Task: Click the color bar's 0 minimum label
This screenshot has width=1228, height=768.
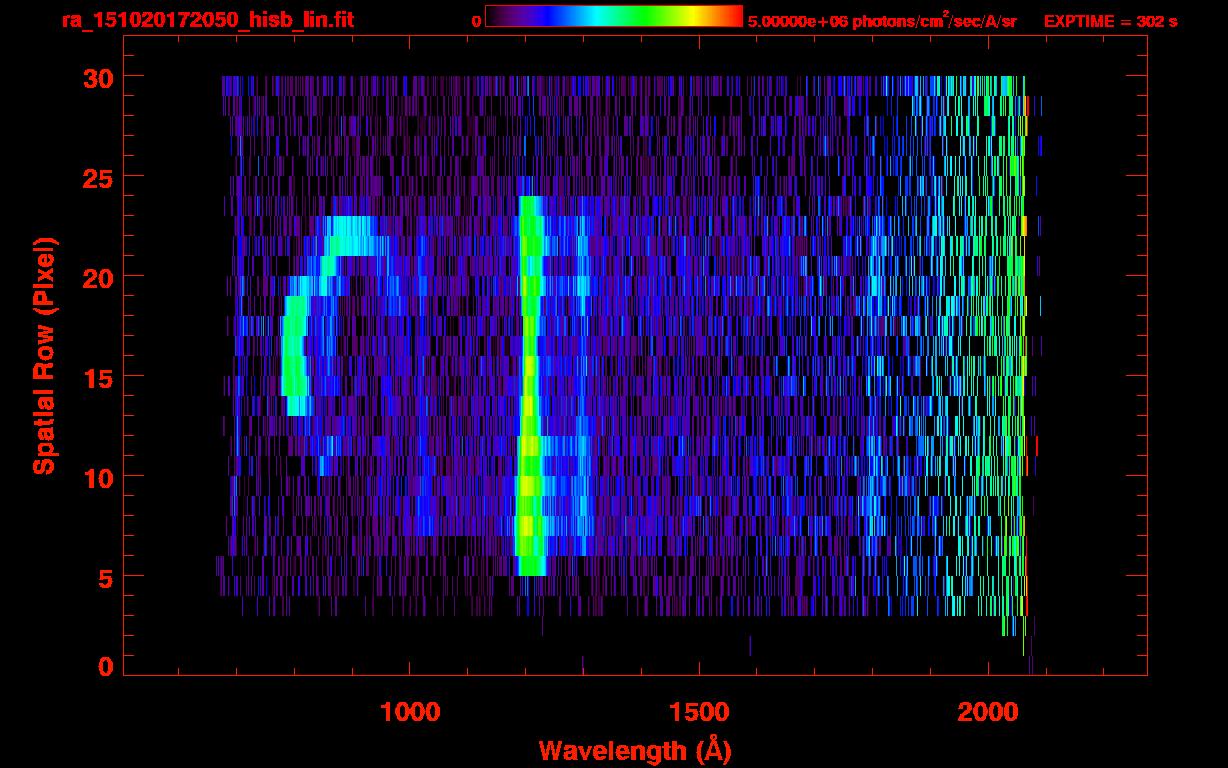Action: coord(476,21)
